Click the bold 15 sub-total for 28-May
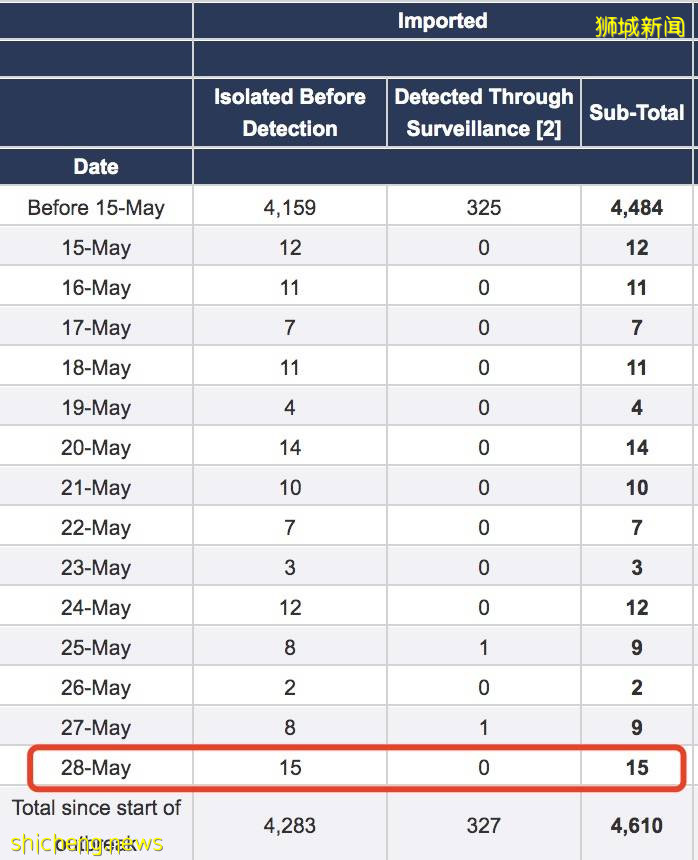This screenshot has height=860, width=698. 637,768
